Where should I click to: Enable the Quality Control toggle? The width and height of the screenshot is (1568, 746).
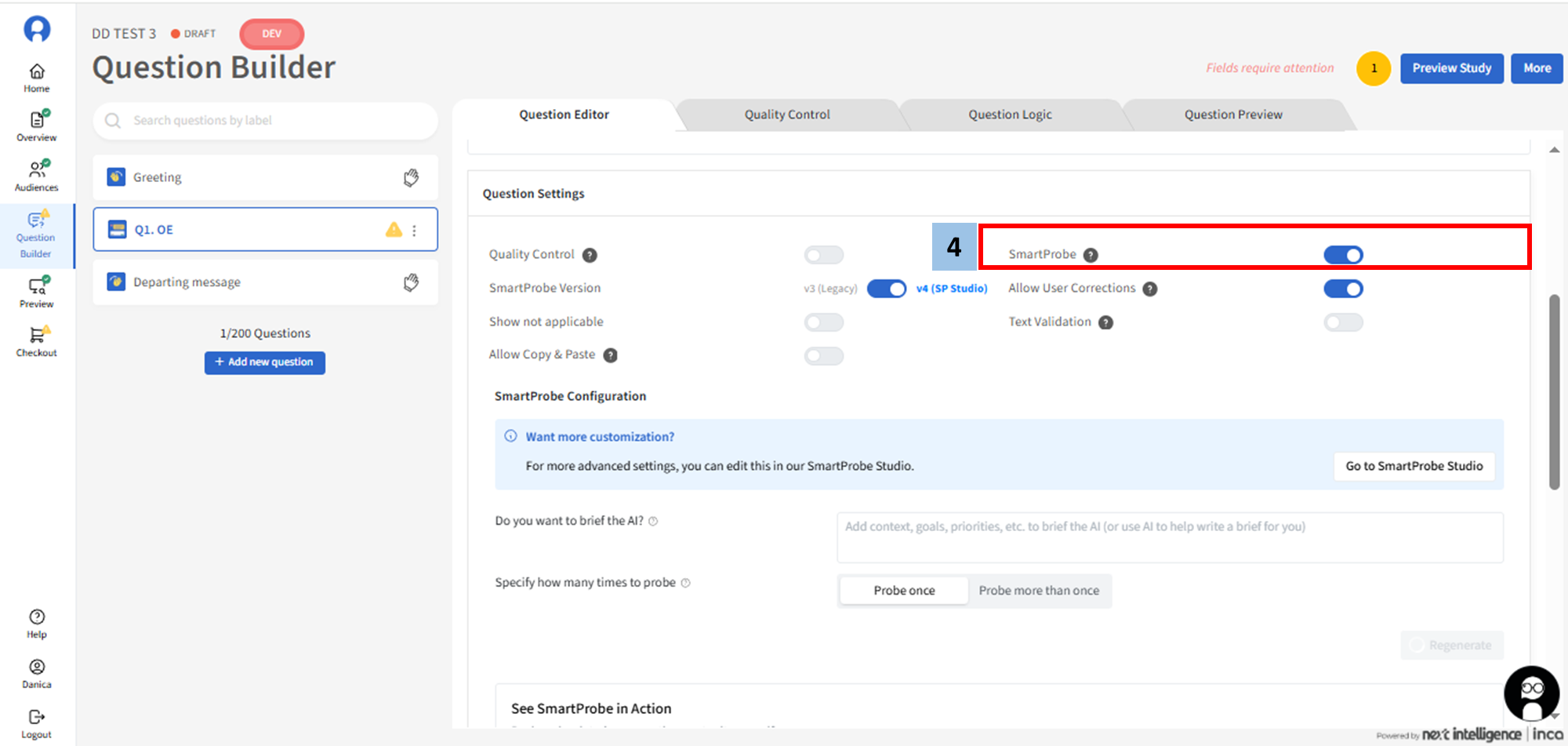pos(823,255)
